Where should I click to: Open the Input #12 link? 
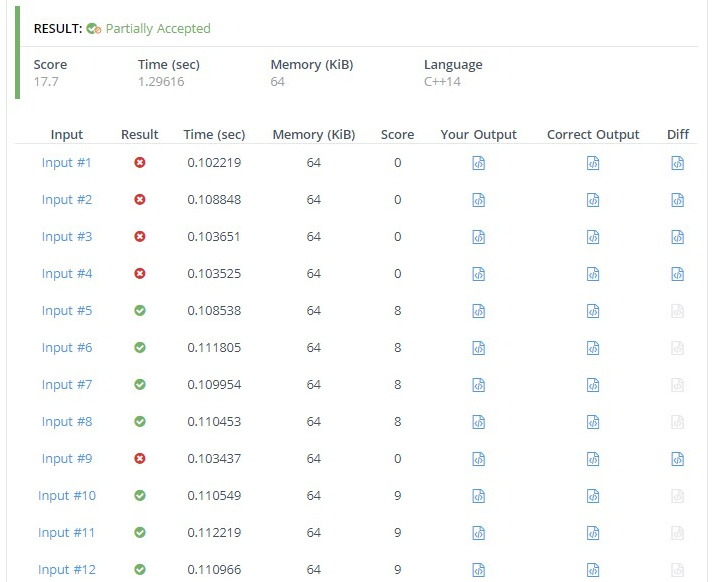(x=66, y=569)
